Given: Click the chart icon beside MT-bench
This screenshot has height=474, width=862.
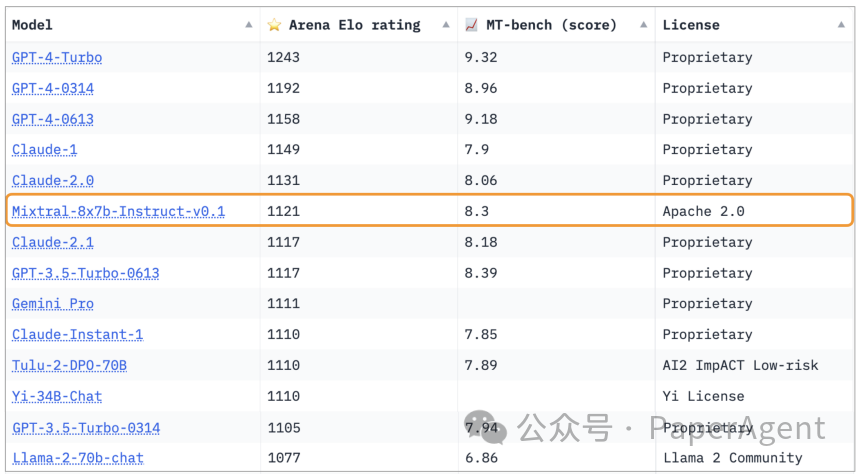Looking at the screenshot, I should coord(471,25).
